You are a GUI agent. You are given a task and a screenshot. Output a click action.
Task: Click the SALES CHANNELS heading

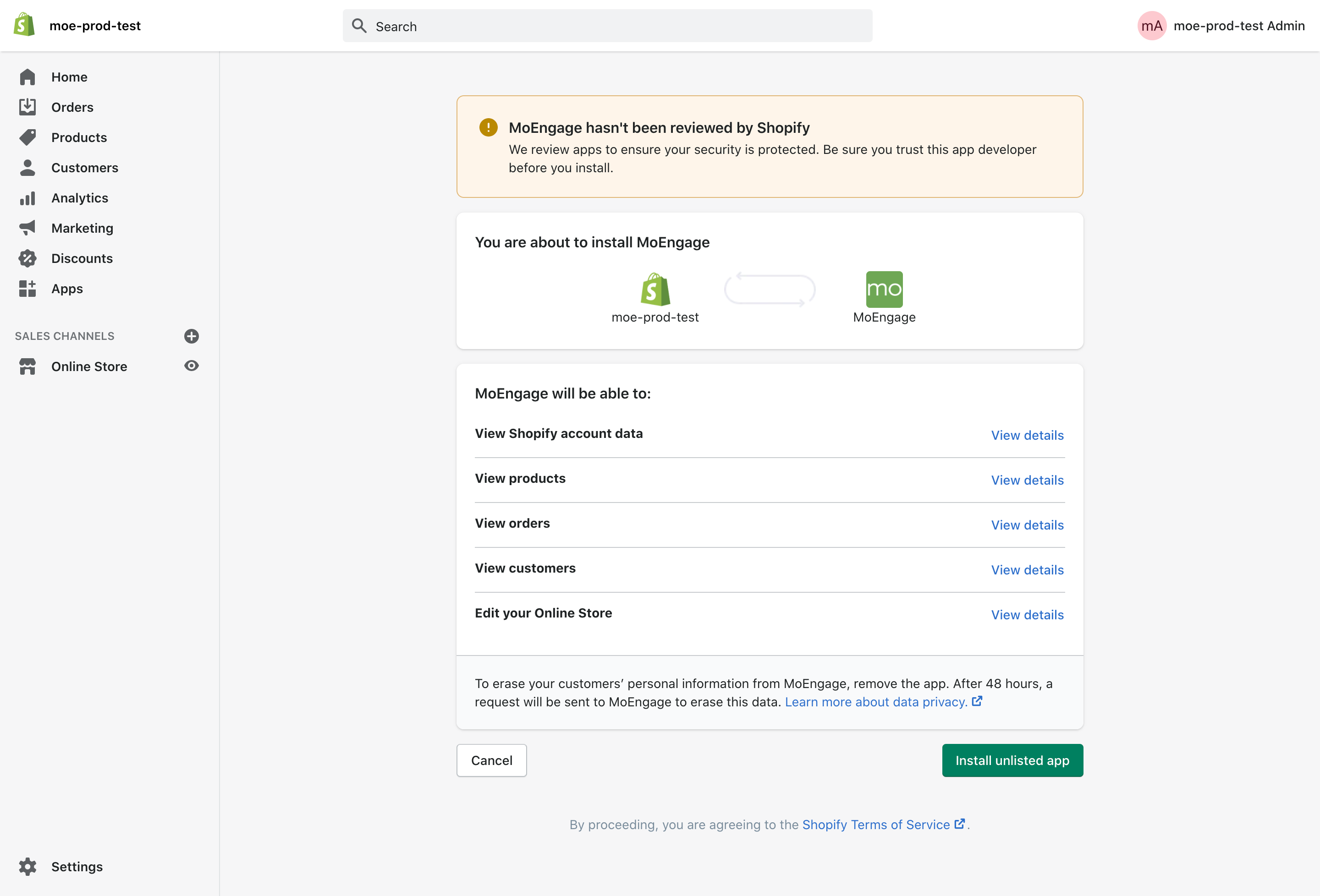point(65,336)
